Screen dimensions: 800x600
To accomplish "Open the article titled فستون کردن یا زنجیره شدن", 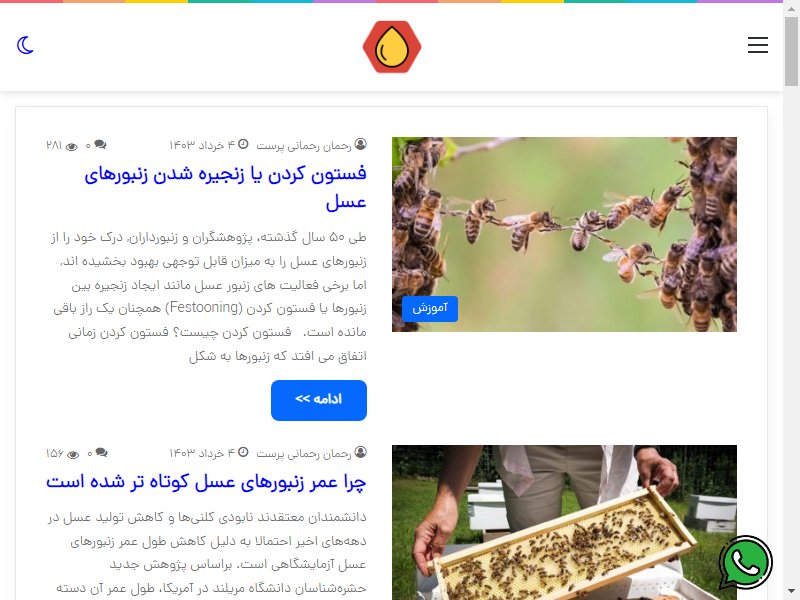I will pos(226,187).
